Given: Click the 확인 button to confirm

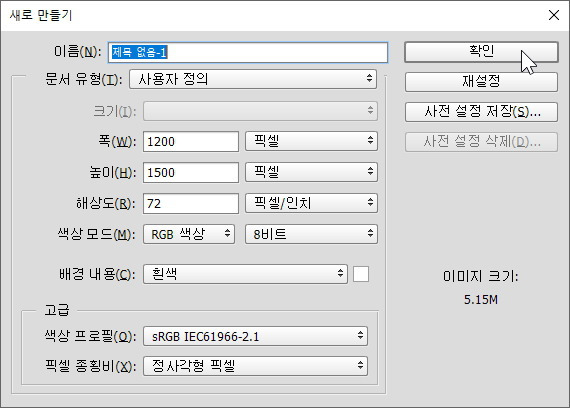Looking at the screenshot, I should pyautogui.click(x=481, y=52).
